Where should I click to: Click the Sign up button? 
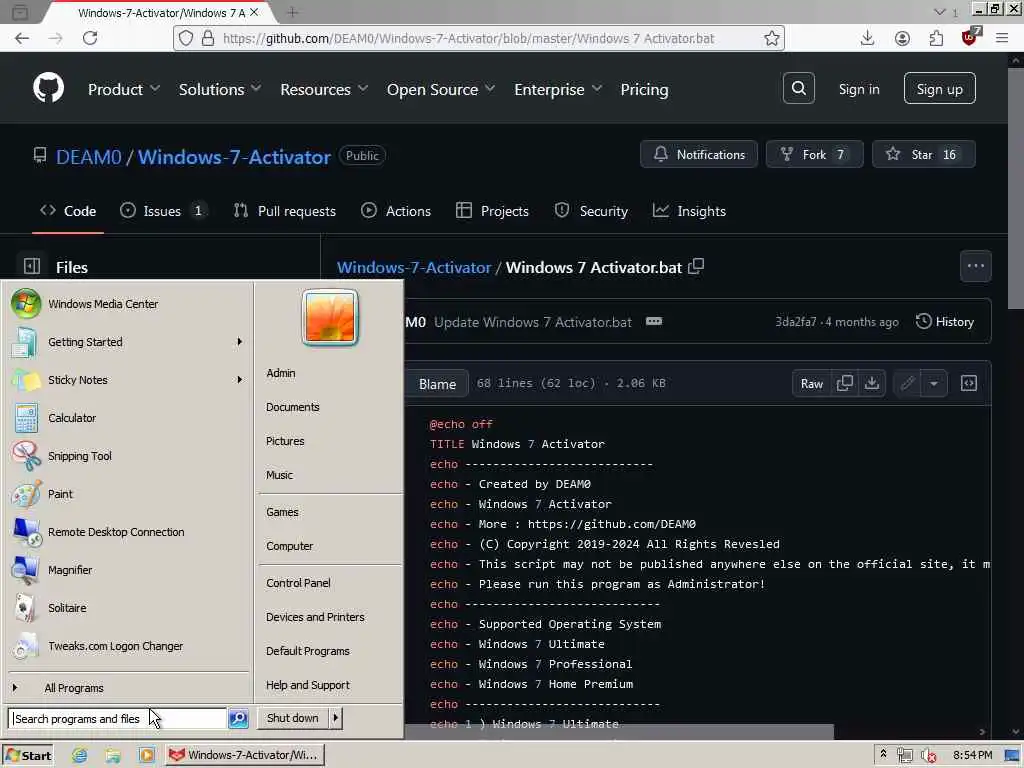939,88
